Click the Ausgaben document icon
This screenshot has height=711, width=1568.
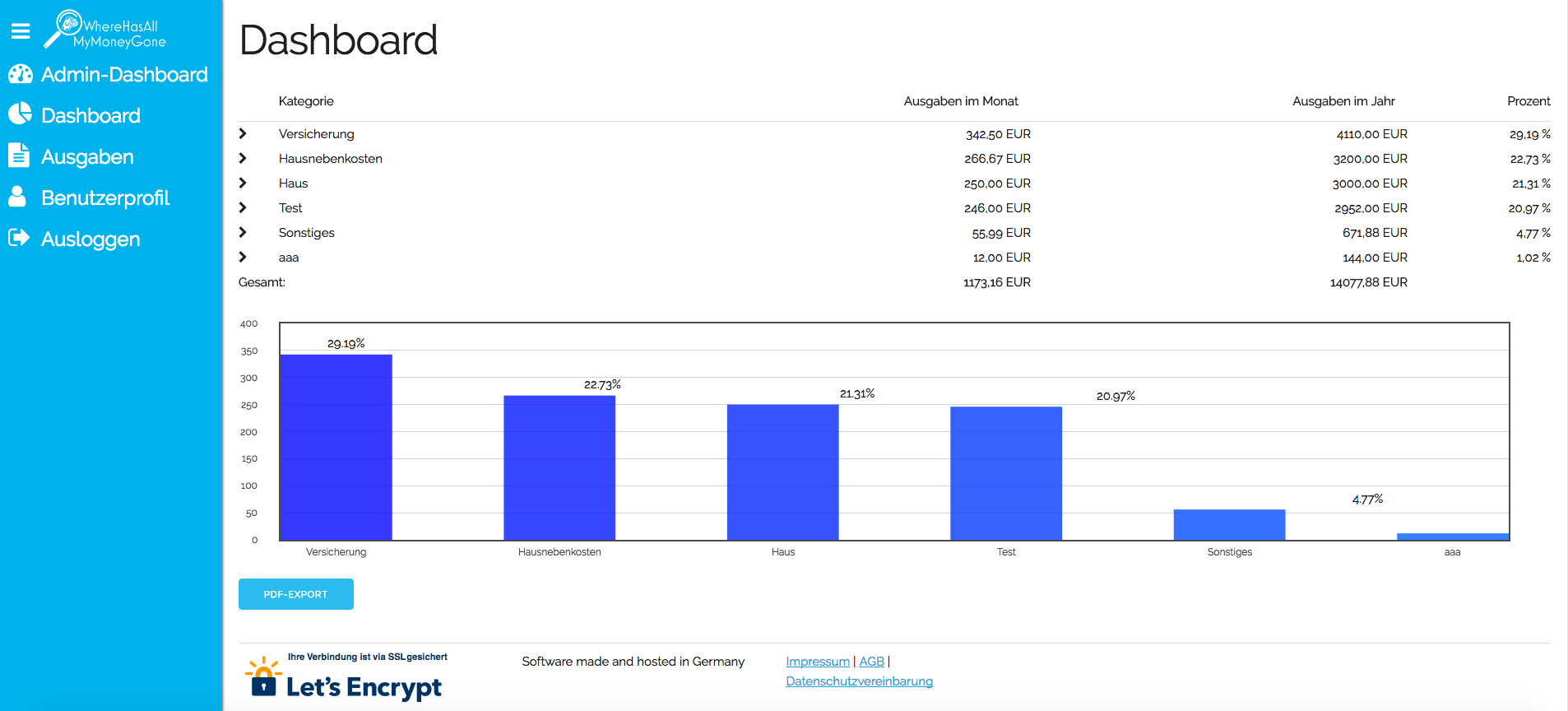tap(18, 155)
